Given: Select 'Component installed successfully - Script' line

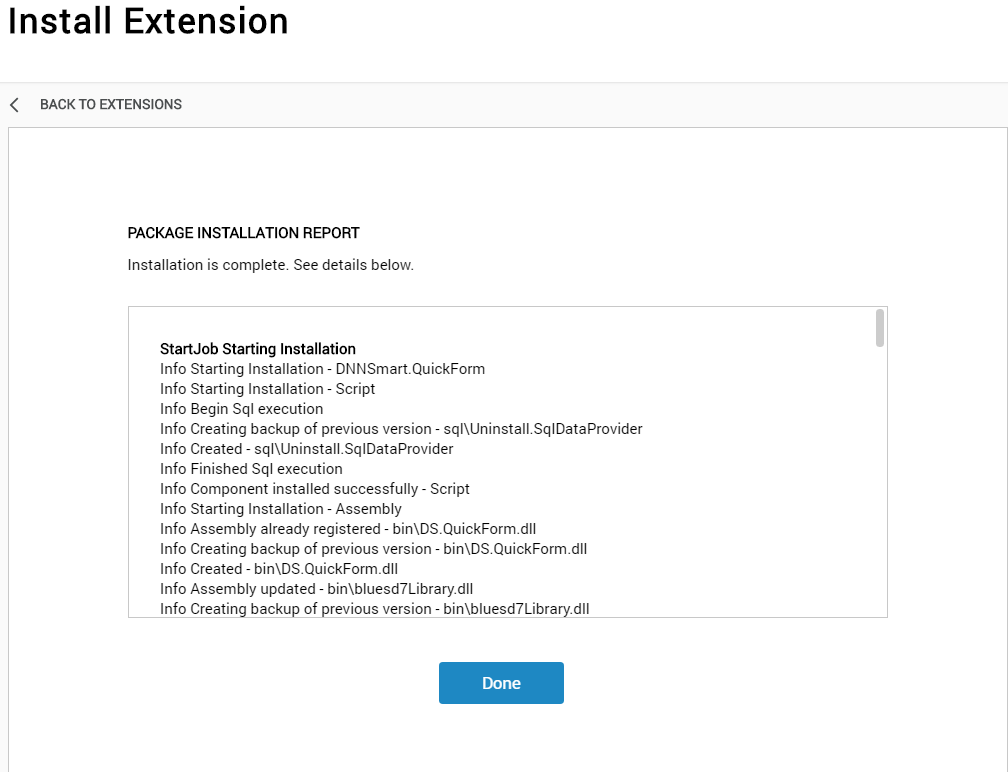Looking at the screenshot, I should (x=315, y=489).
